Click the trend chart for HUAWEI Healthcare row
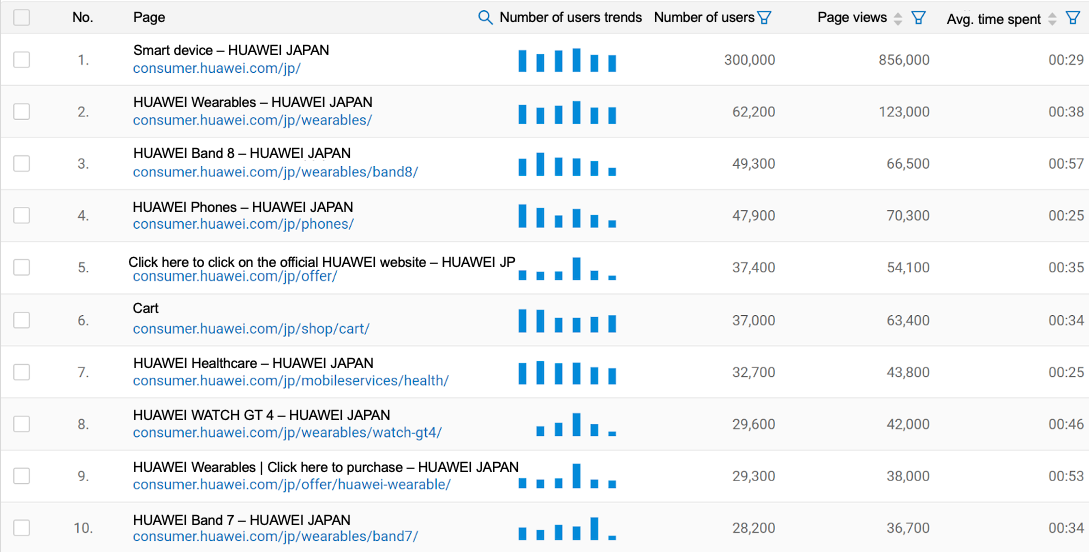This screenshot has width=1089, height=552. pos(567,373)
